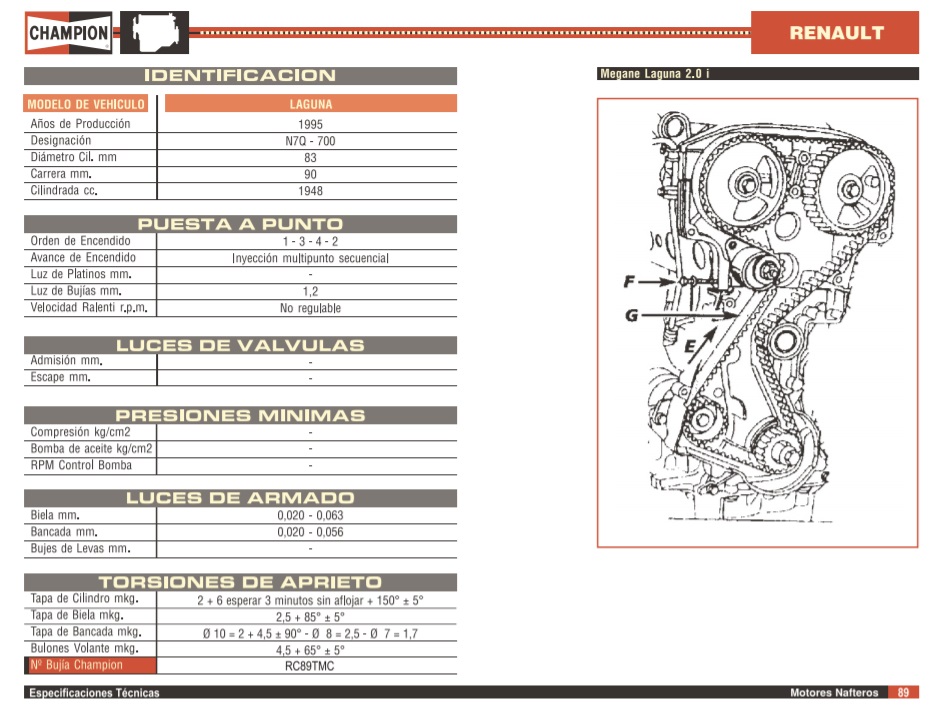Select the PUESTA A PUNTO header
This screenshot has width=940, height=710.
240,224
